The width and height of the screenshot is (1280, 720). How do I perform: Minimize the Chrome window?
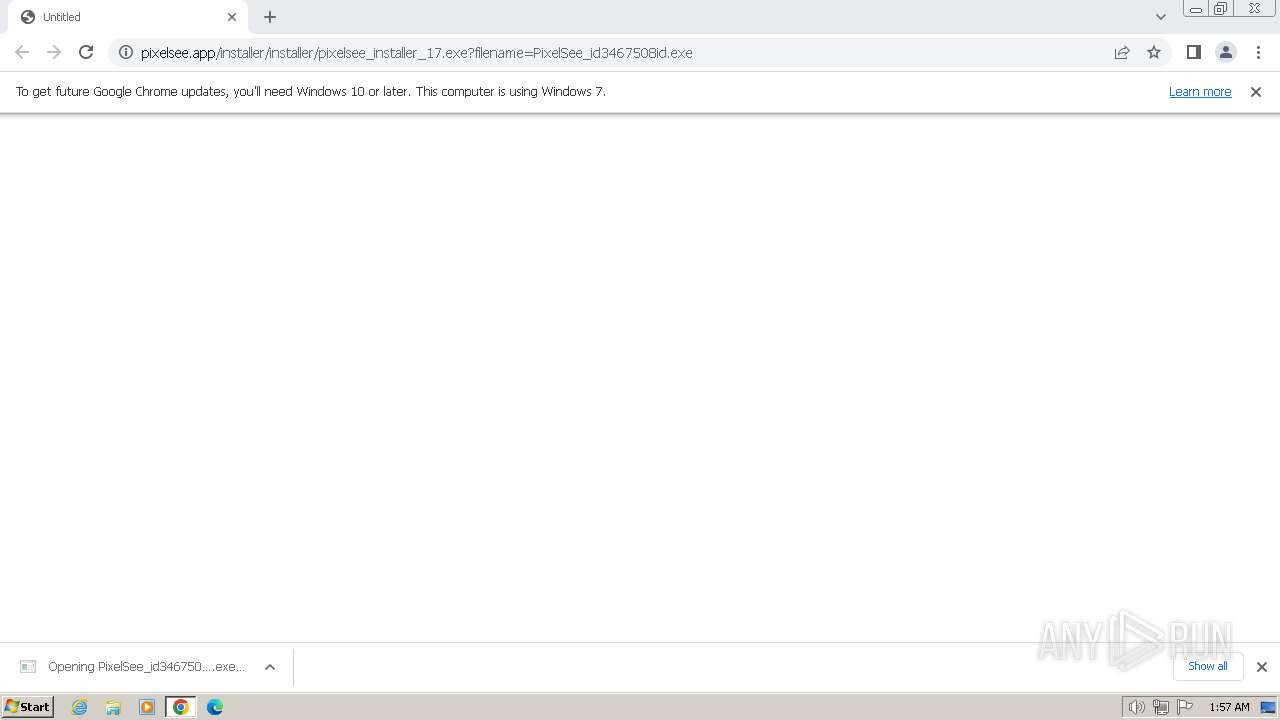(1196, 9)
